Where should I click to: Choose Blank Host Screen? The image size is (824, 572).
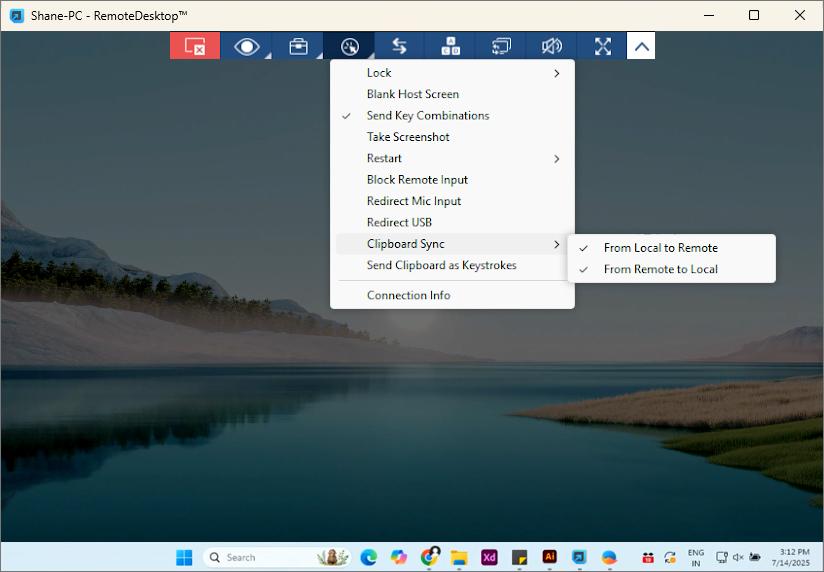click(412, 94)
